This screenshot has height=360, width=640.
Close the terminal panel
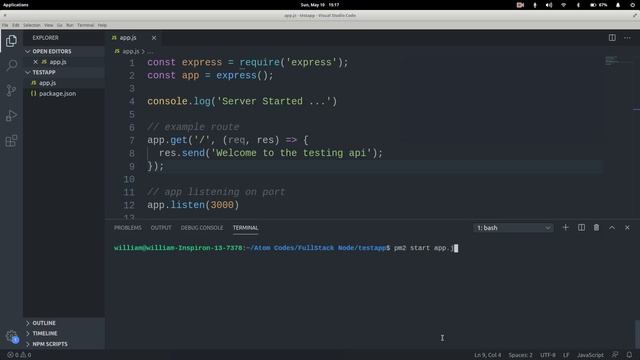tap(627, 227)
